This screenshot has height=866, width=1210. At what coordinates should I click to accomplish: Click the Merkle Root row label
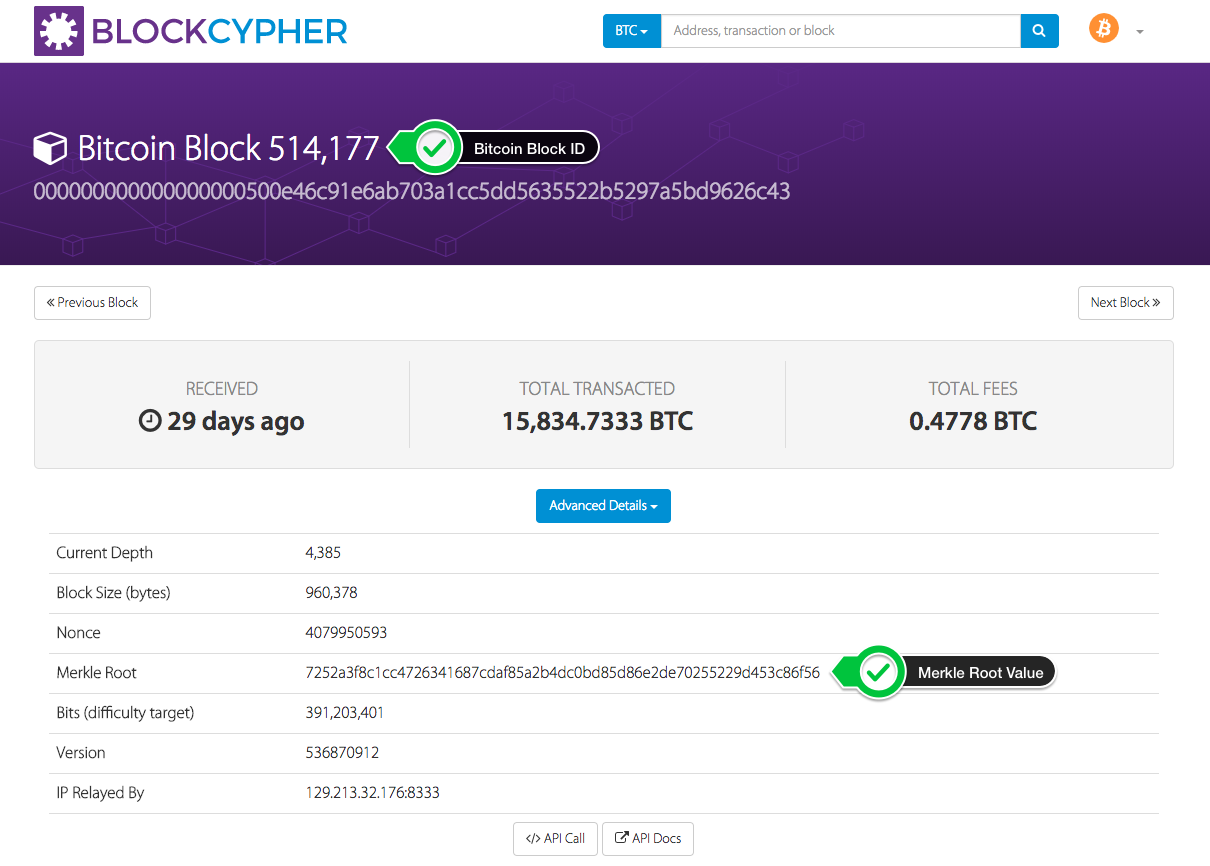click(x=96, y=673)
